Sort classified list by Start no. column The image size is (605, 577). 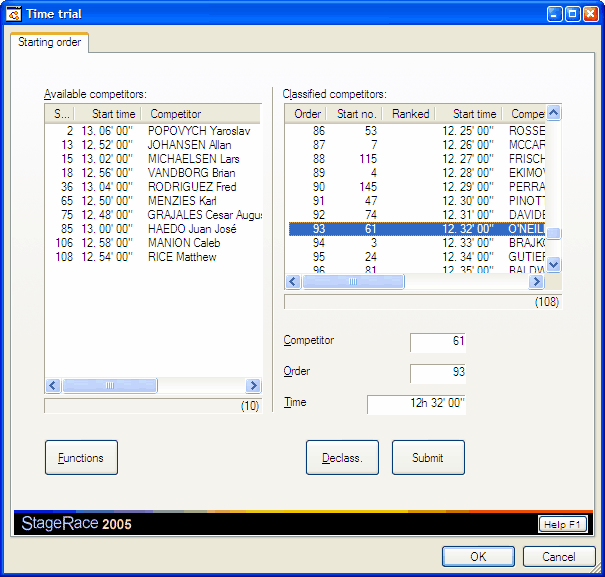355,114
